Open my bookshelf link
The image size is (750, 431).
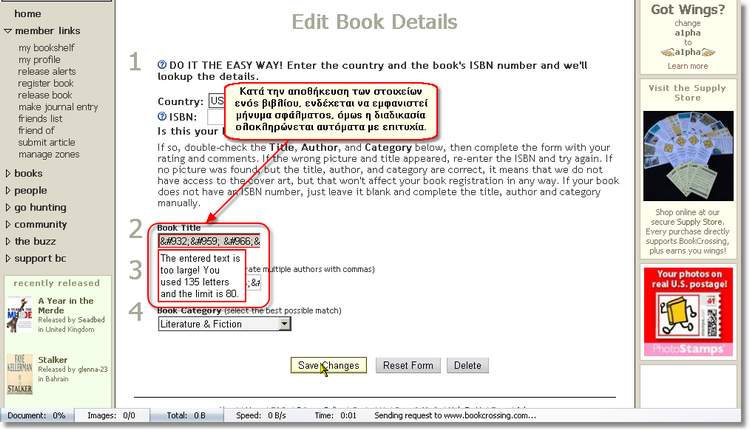click(x=45, y=48)
